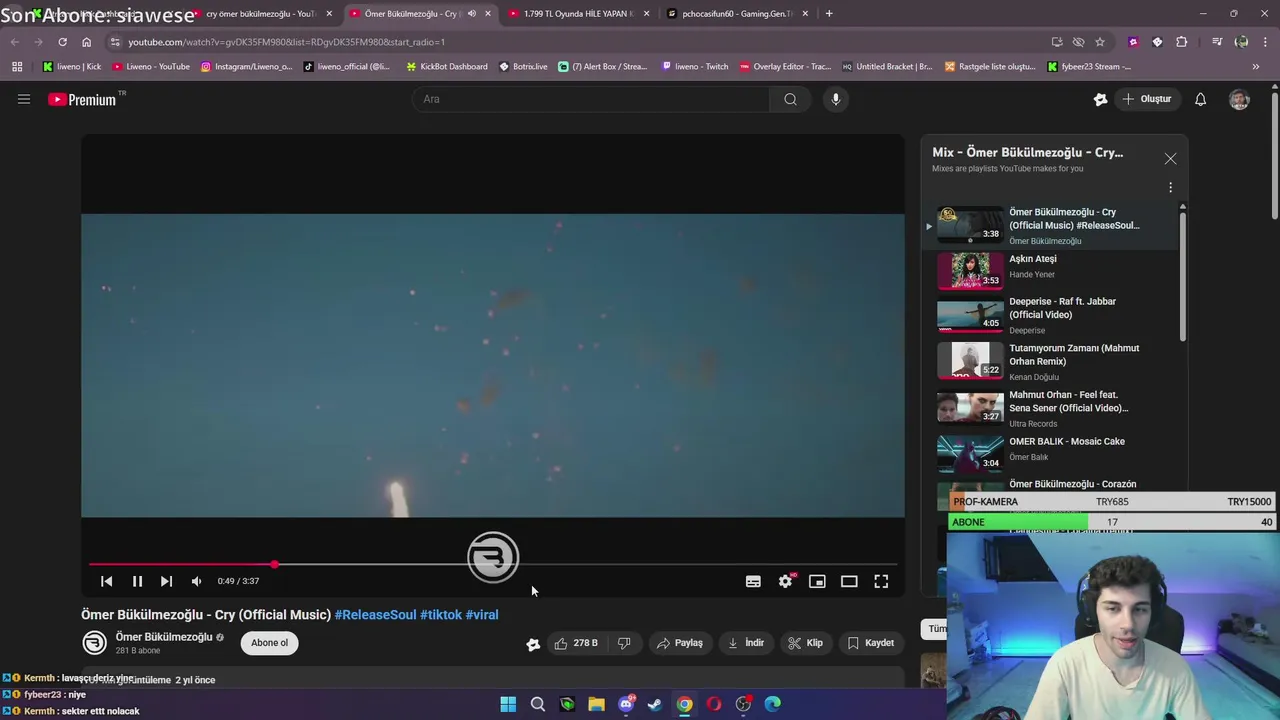Play Deeperise - Raf ft. Jabbar
Screen dimensions: 1280x720
(1050, 315)
